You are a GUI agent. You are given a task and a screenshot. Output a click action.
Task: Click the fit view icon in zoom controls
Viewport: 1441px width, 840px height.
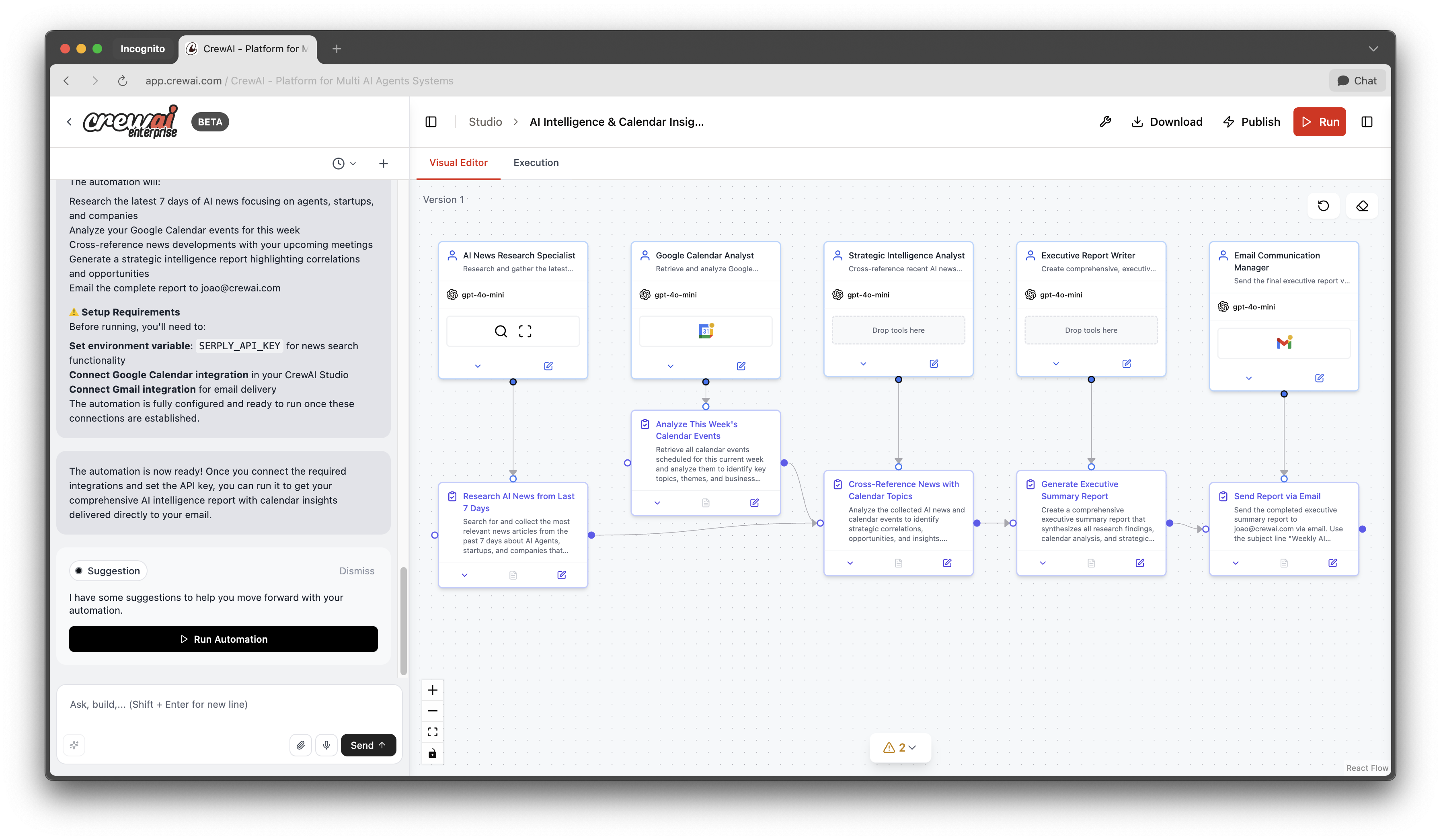click(432, 732)
